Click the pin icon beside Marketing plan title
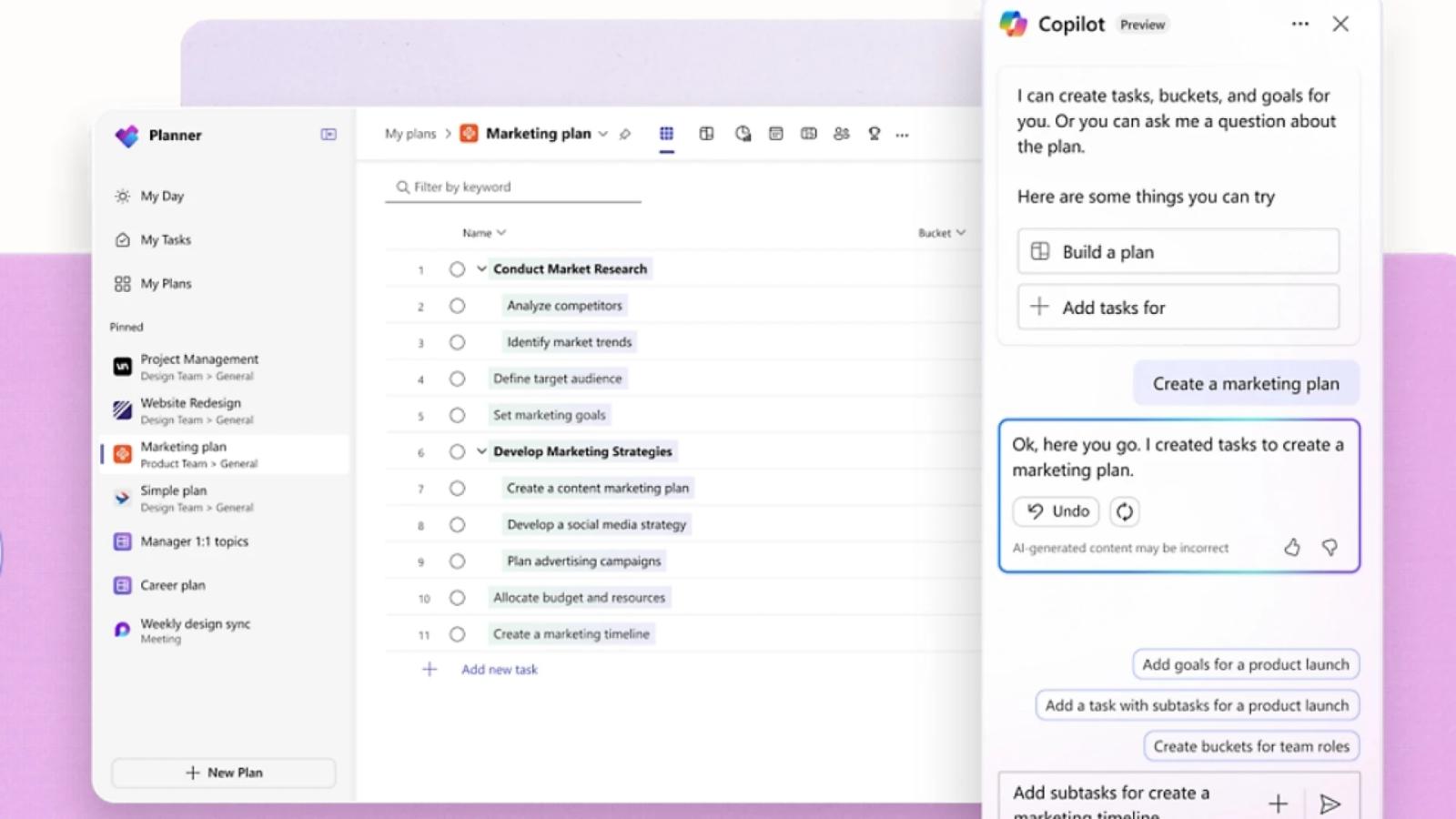Image resolution: width=1456 pixels, height=819 pixels. click(x=625, y=135)
